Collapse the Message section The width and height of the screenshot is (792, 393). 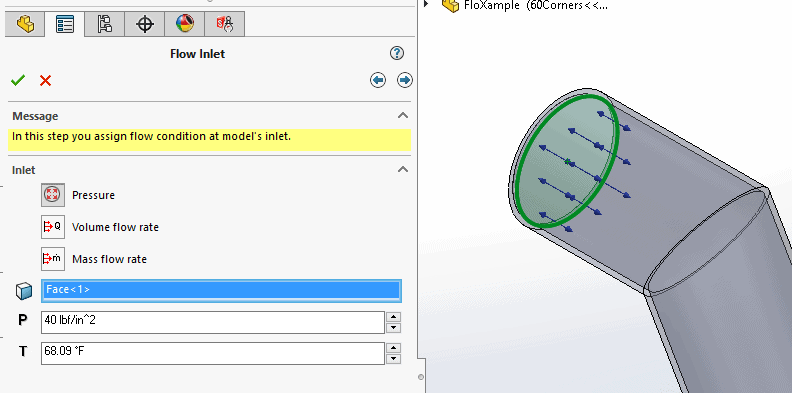[x=403, y=116]
